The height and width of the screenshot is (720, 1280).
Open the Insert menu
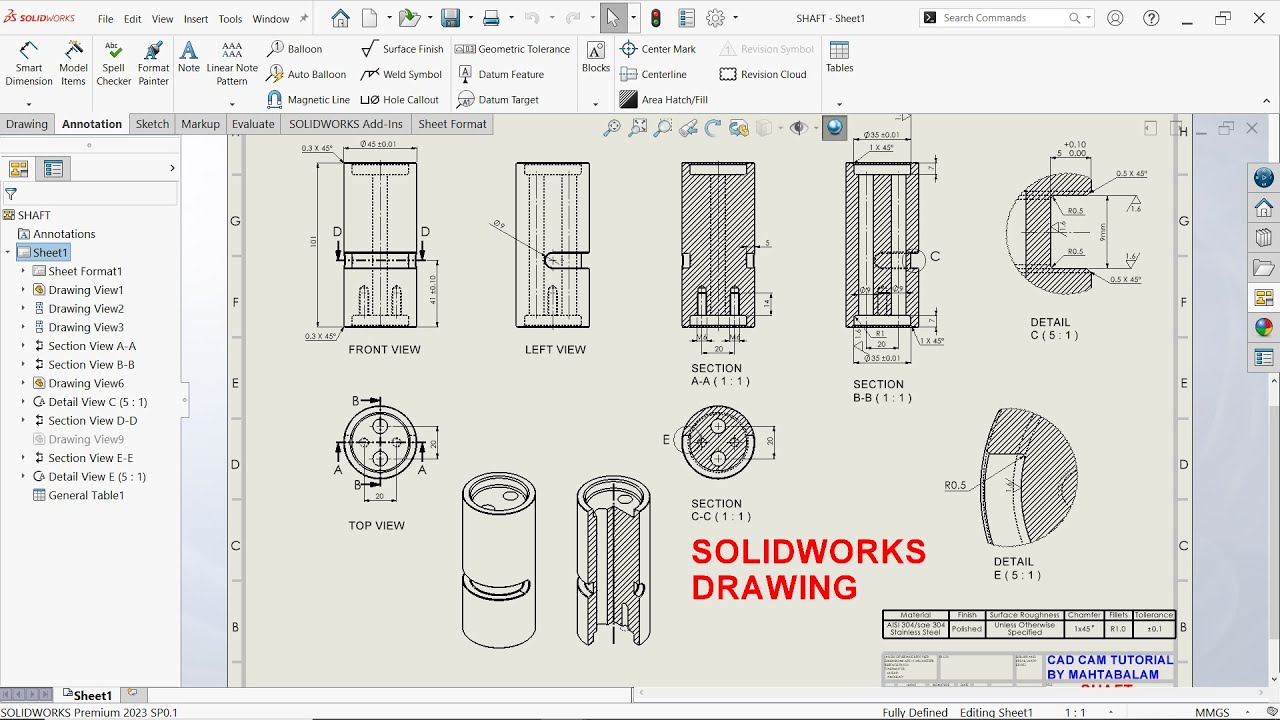pos(196,19)
